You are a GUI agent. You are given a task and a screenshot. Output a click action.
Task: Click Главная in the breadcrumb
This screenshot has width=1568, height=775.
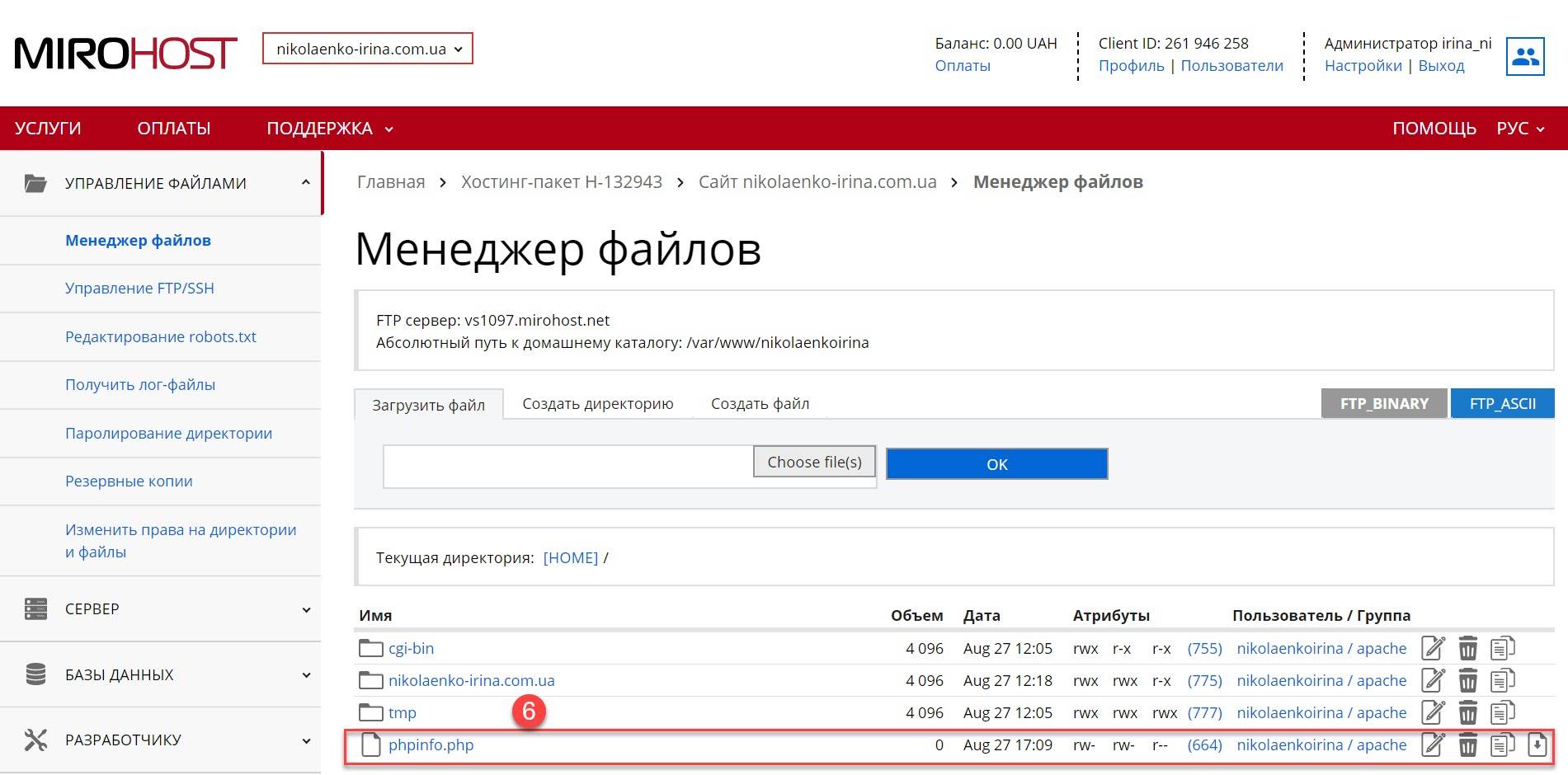(391, 182)
